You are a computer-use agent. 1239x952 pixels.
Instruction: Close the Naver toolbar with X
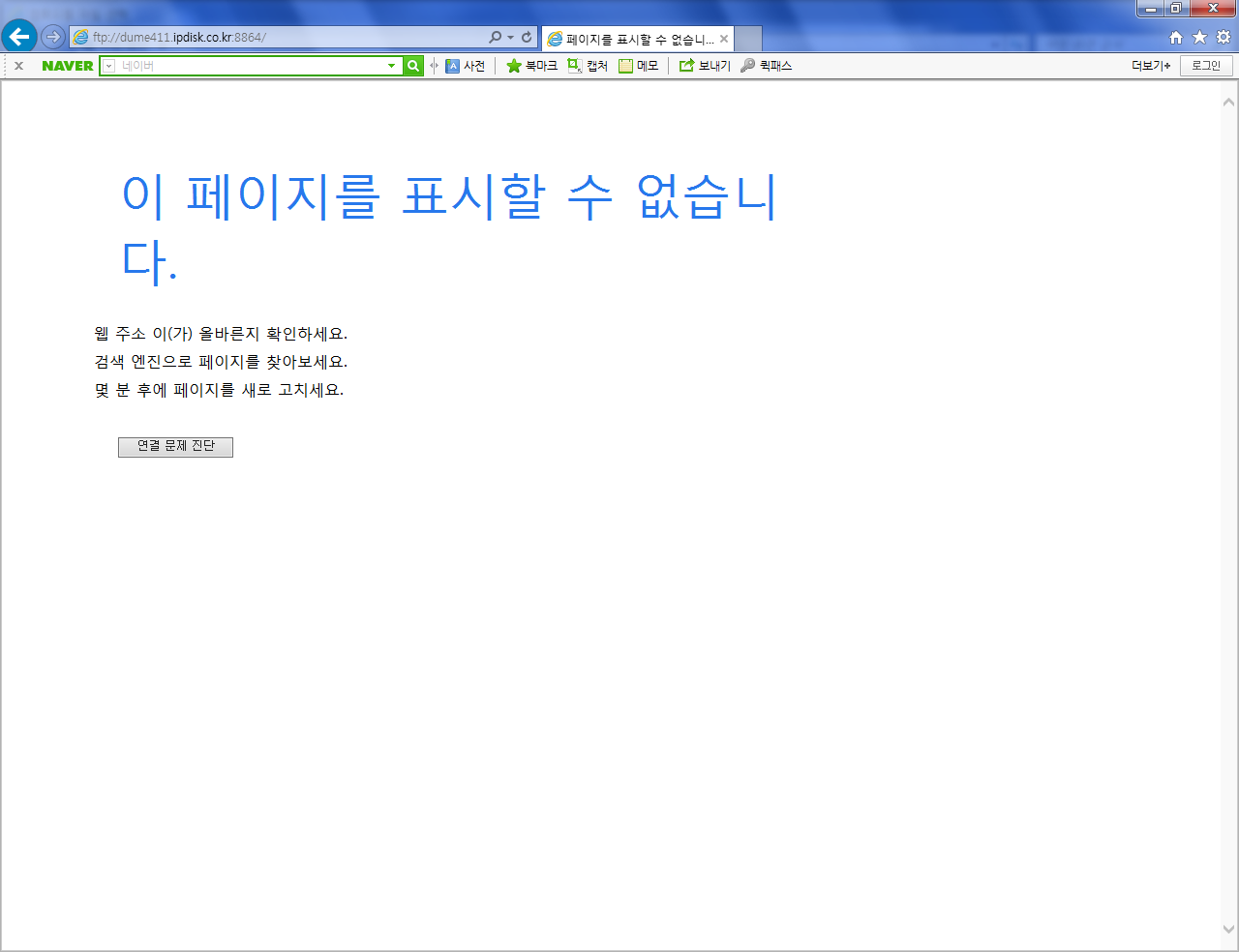click(x=18, y=66)
